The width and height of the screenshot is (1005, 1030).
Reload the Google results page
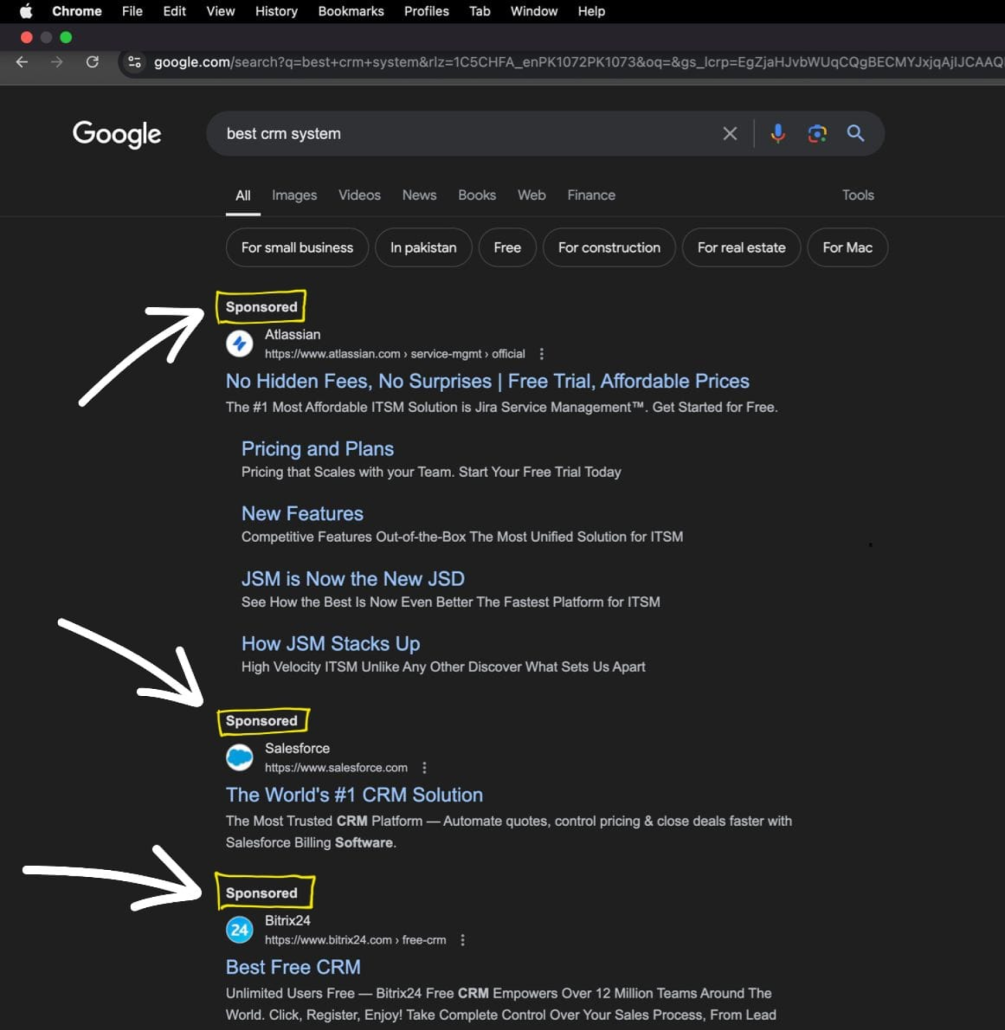[93, 62]
